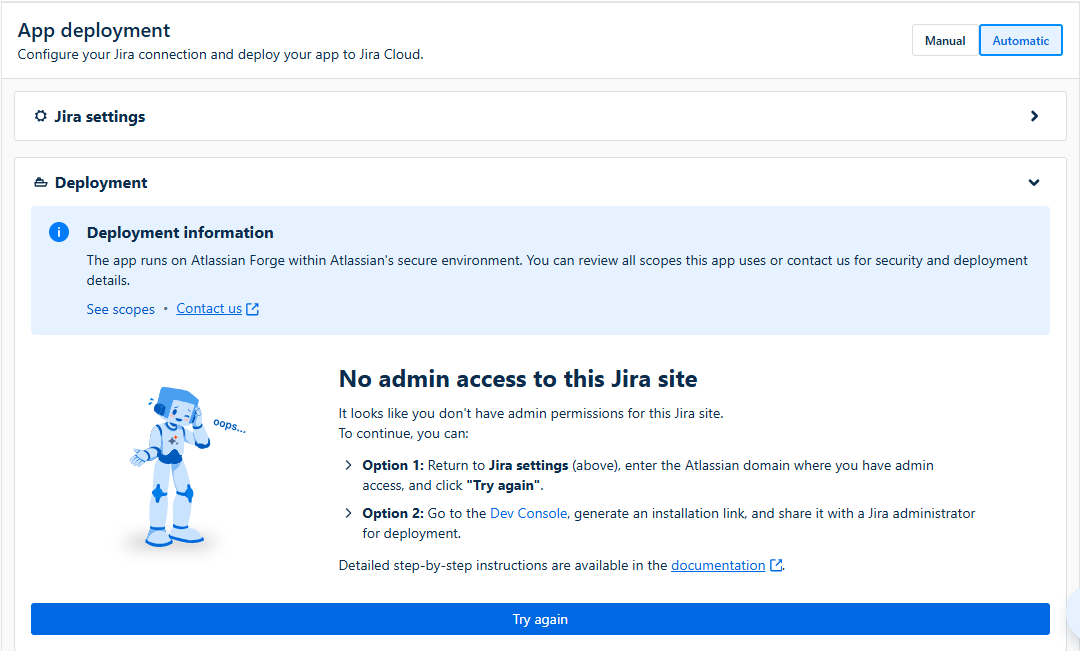Click the floating round widget at right edge
The height and width of the screenshot is (651, 1080).
point(1073,608)
